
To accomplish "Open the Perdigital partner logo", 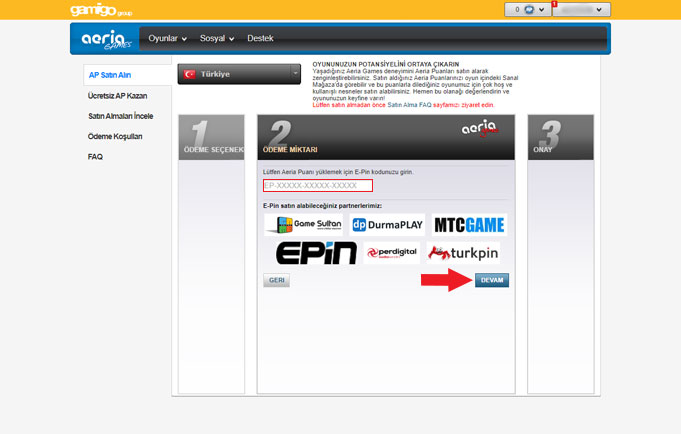I will point(391,253).
